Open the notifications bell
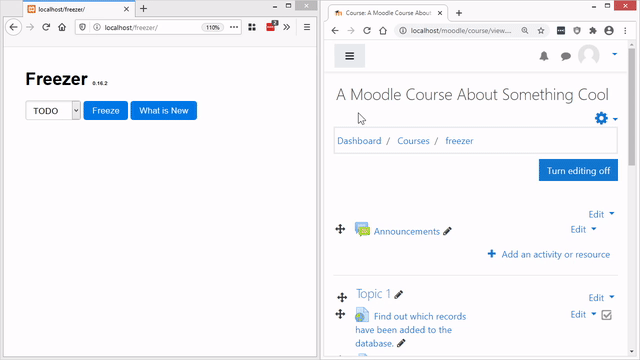 (x=544, y=56)
